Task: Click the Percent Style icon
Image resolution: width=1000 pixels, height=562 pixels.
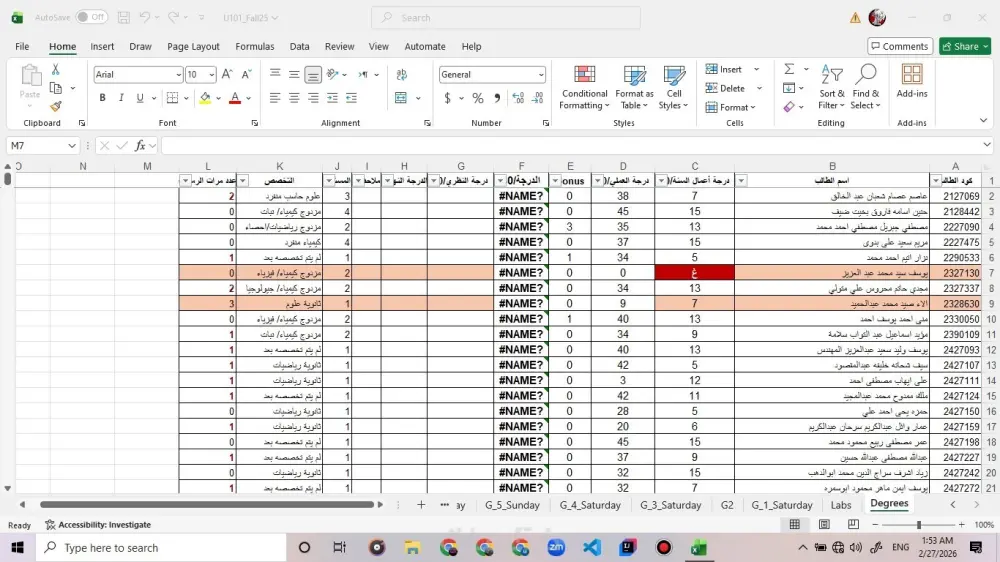Action: click(478, 98)
